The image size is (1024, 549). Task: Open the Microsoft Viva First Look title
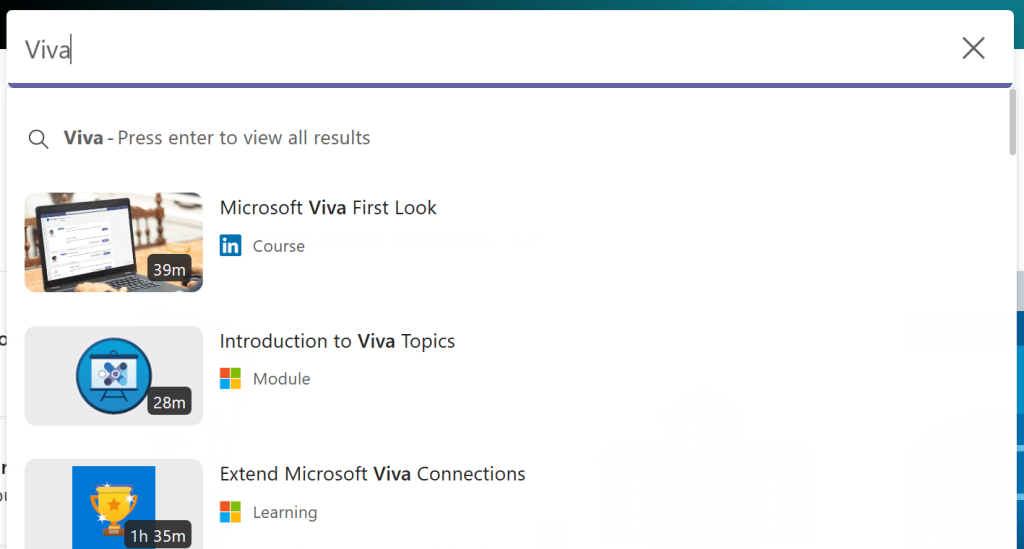coord(328,208)
